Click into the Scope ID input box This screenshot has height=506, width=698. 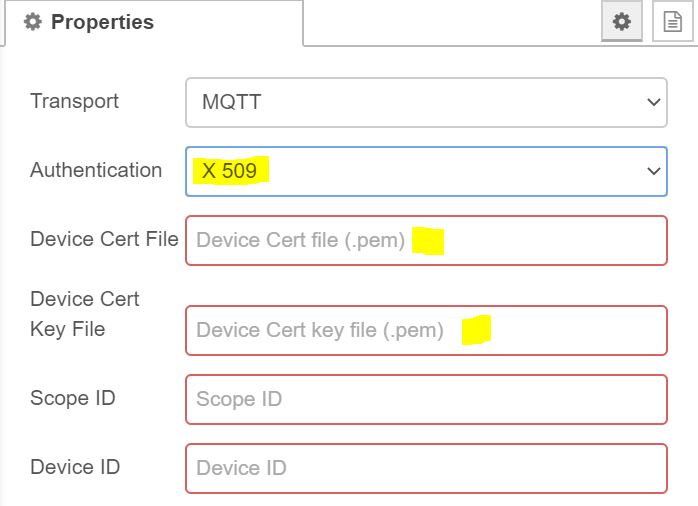coord(426,399)
